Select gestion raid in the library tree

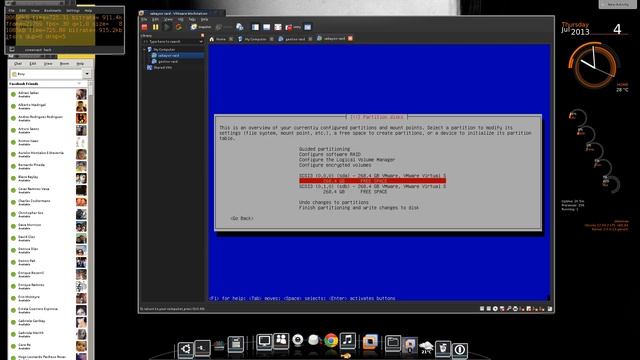tap(168, 61)
